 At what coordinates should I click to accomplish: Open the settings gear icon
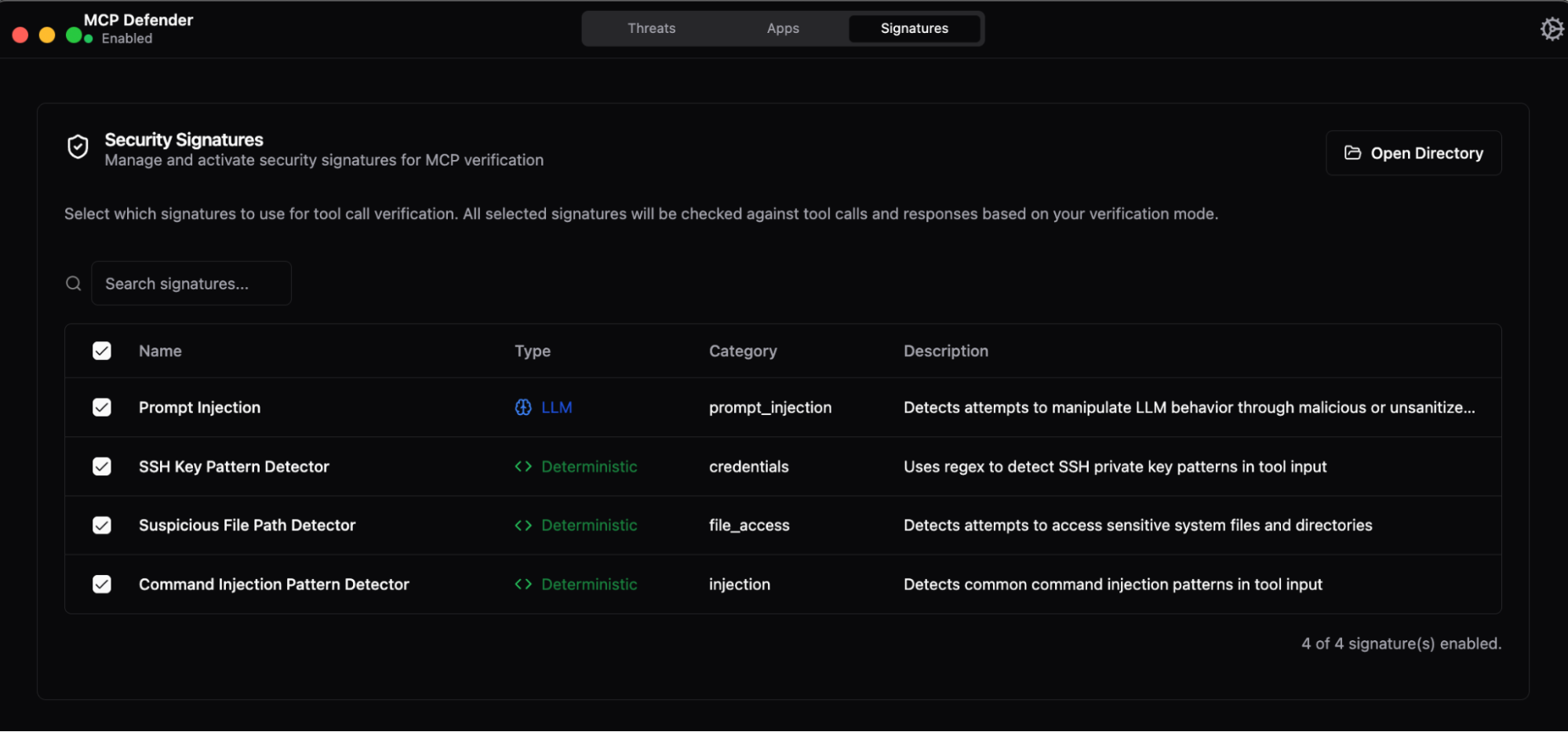[1552, 28]
